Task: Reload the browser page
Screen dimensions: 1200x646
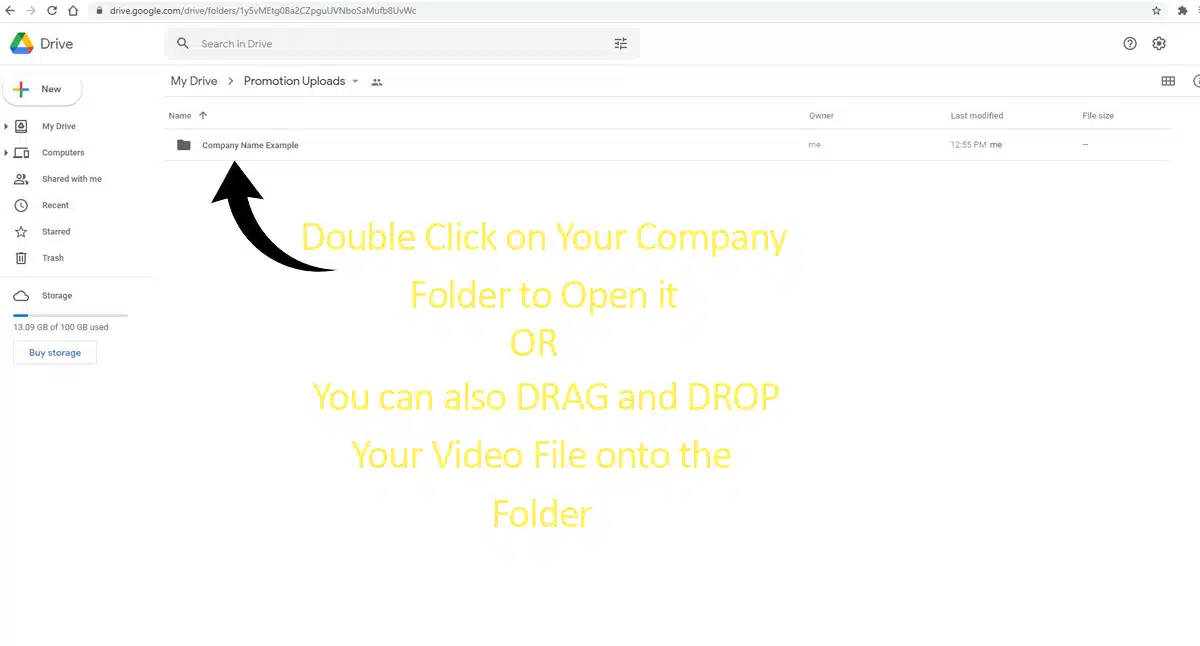Action: (x=51, y=10)
